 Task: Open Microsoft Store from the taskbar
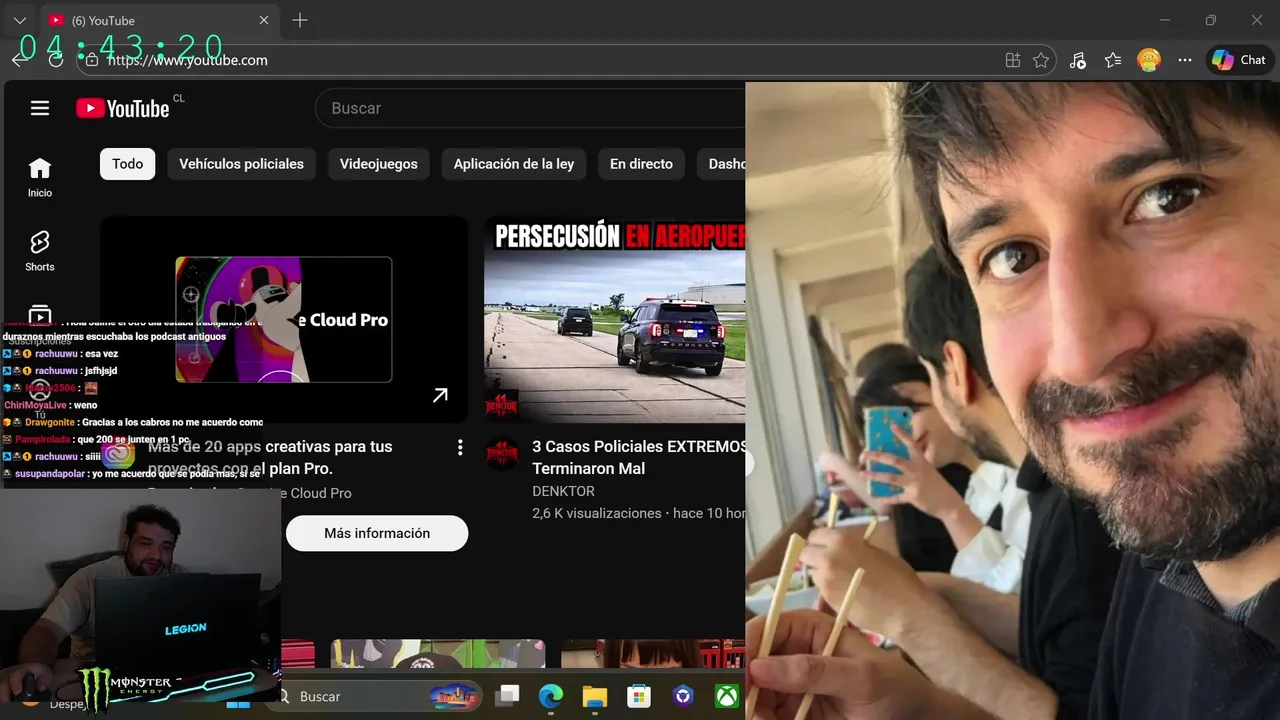click(639, 696)
